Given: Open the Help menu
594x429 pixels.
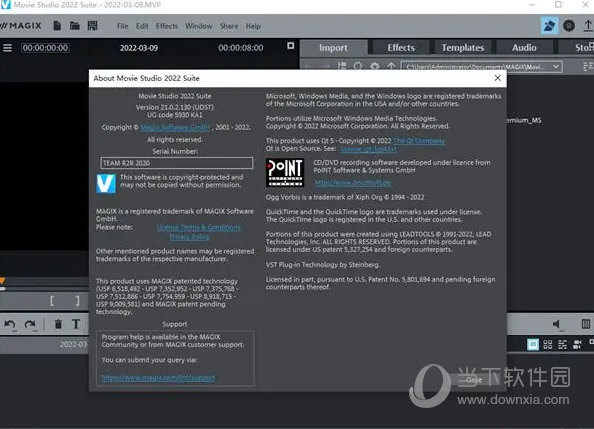Looking at the screenshot, I should pos(253,26).
